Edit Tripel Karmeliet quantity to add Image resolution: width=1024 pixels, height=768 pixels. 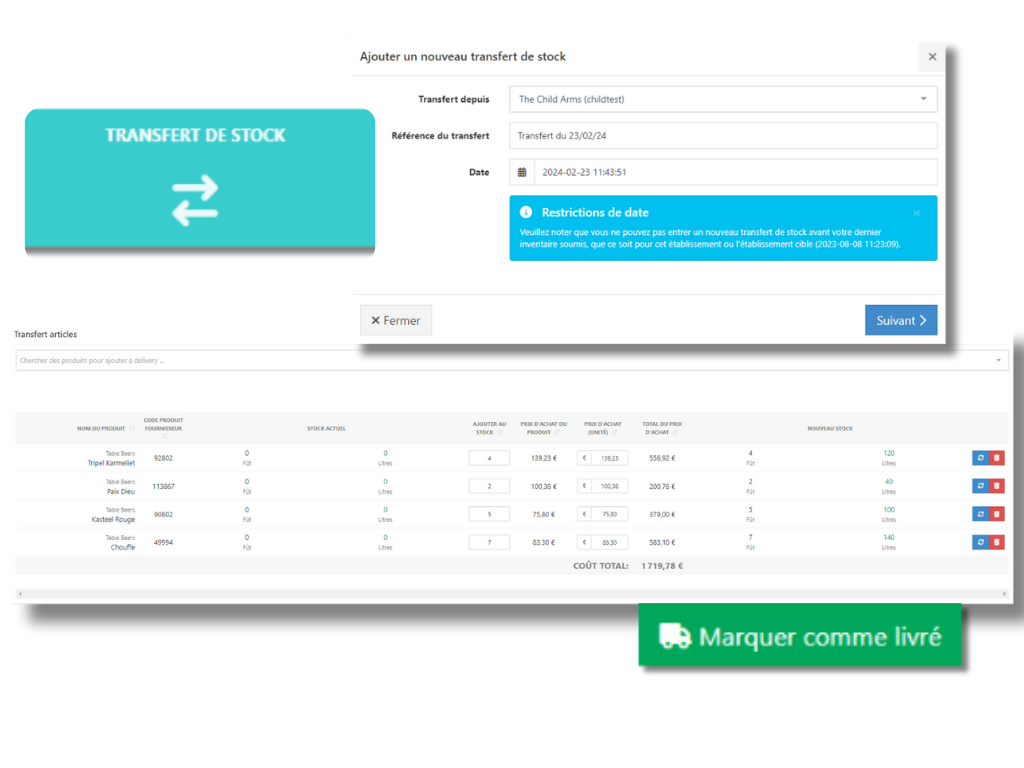point(489,458)
